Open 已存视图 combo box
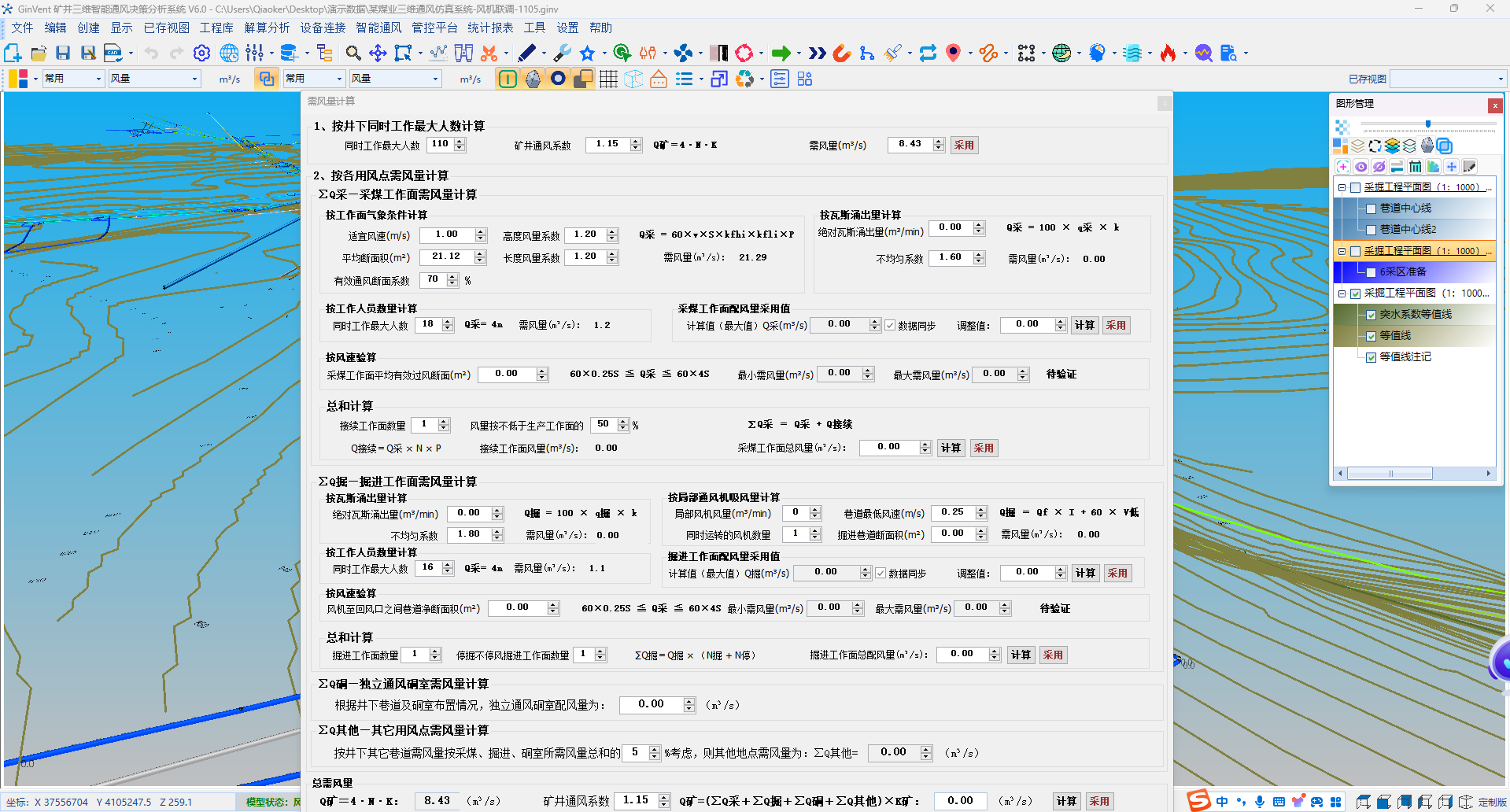 click(x=1448, y=79)
